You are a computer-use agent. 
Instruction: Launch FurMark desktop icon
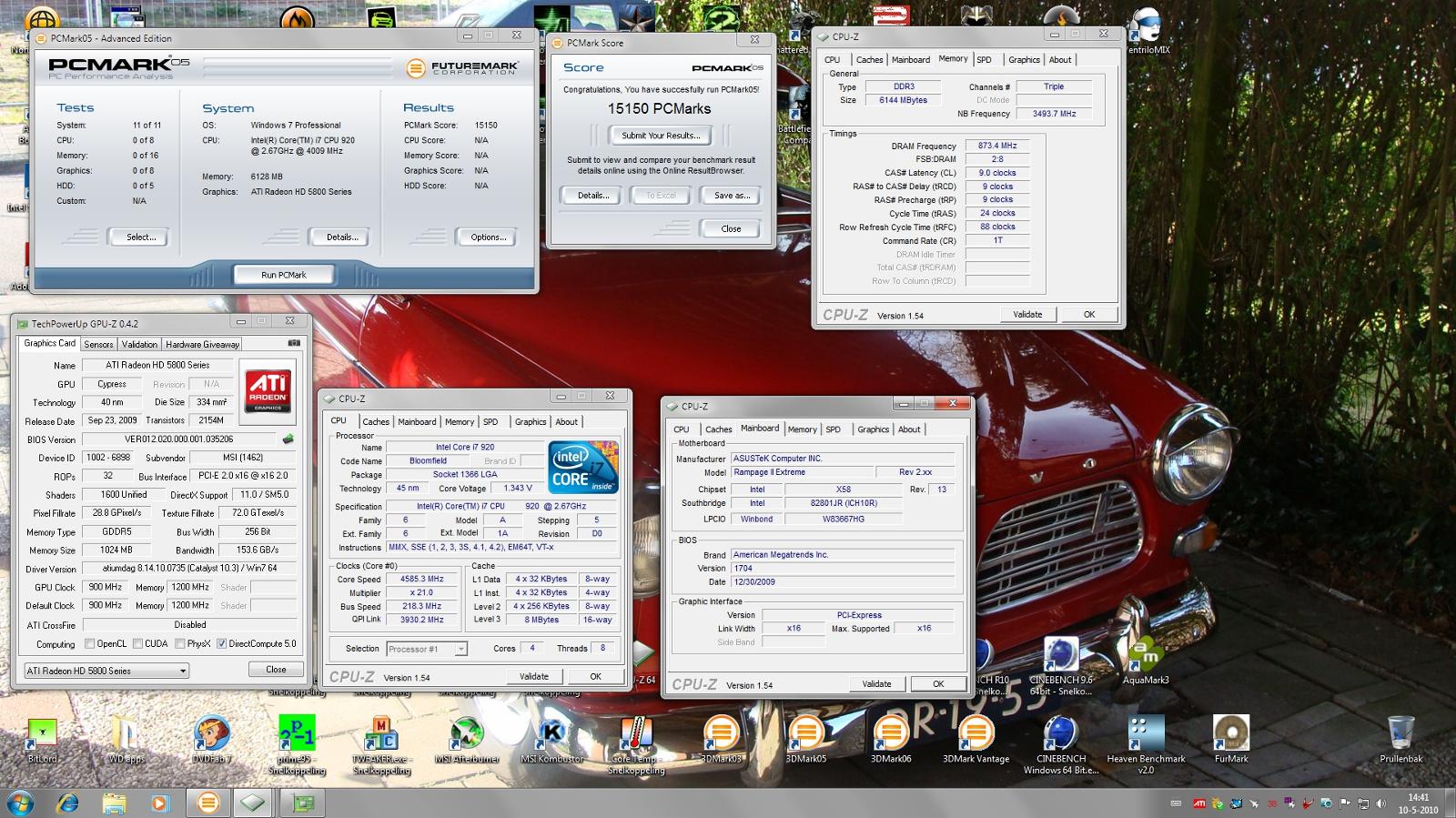click(x=1231, y=740)
